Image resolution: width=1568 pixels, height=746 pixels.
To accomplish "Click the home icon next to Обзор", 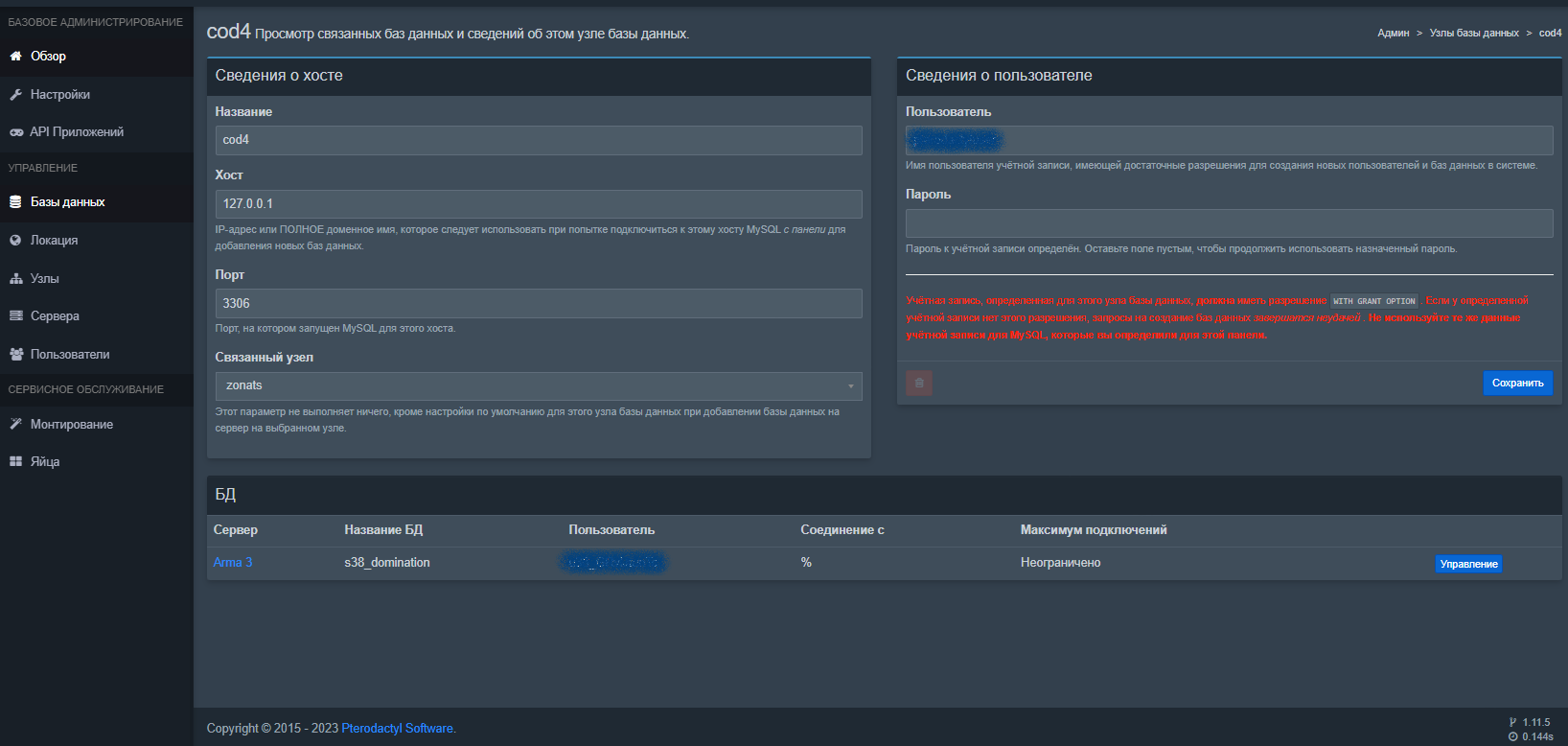I will [15, 57].
